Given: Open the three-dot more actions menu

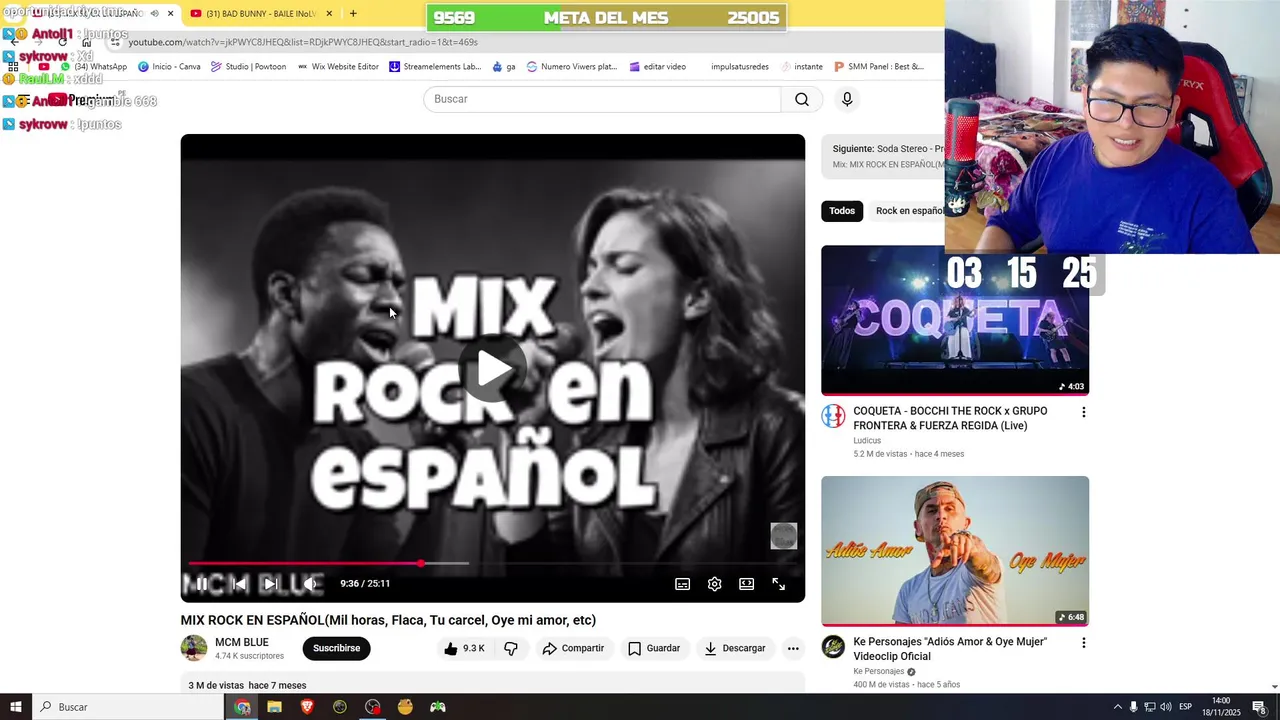Looking at the screenshot, I should [793, 648].
